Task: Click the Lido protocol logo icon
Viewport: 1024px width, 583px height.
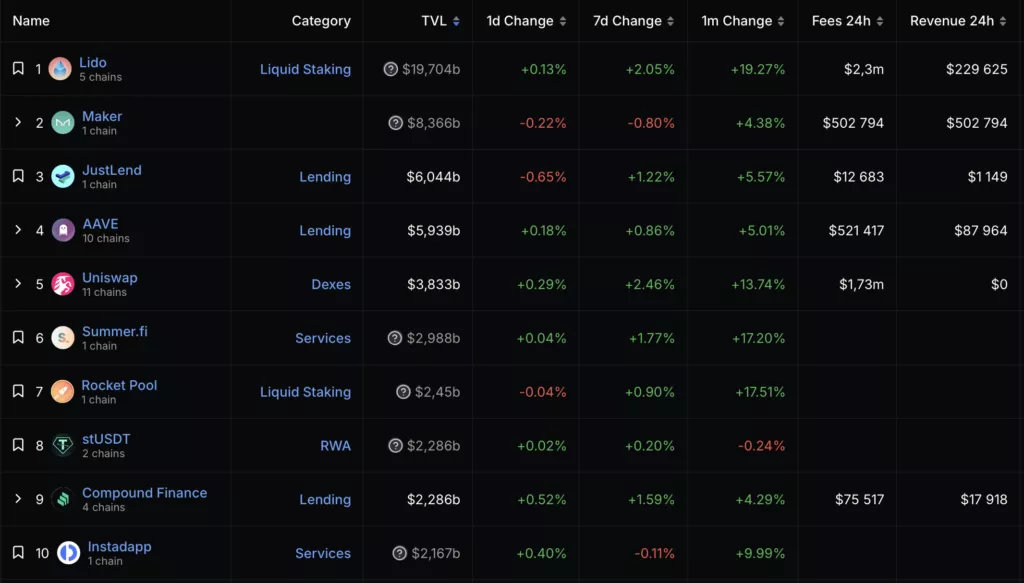Action: (x=60, y=69)
